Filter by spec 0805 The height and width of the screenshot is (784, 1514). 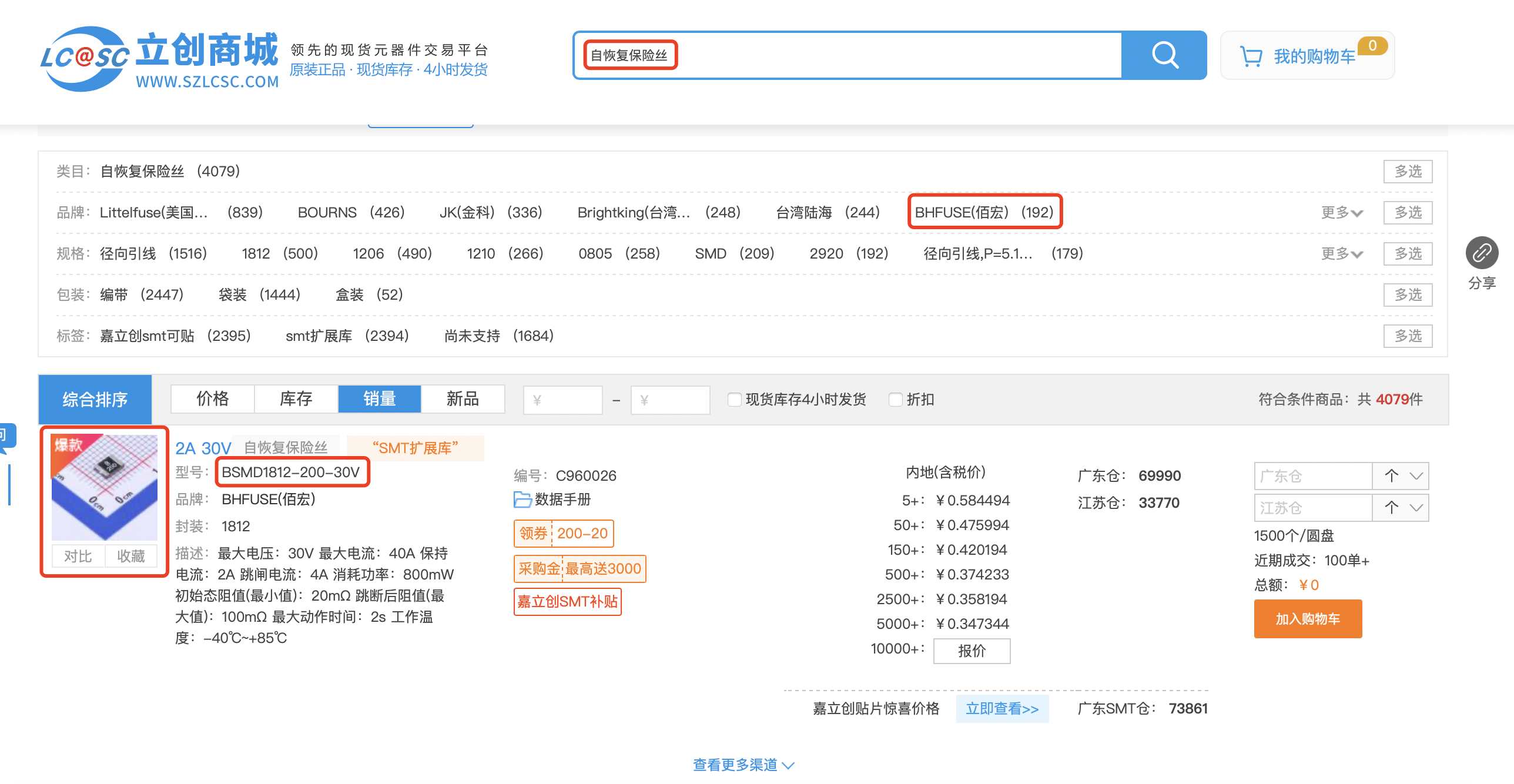(x=619, y=253)
